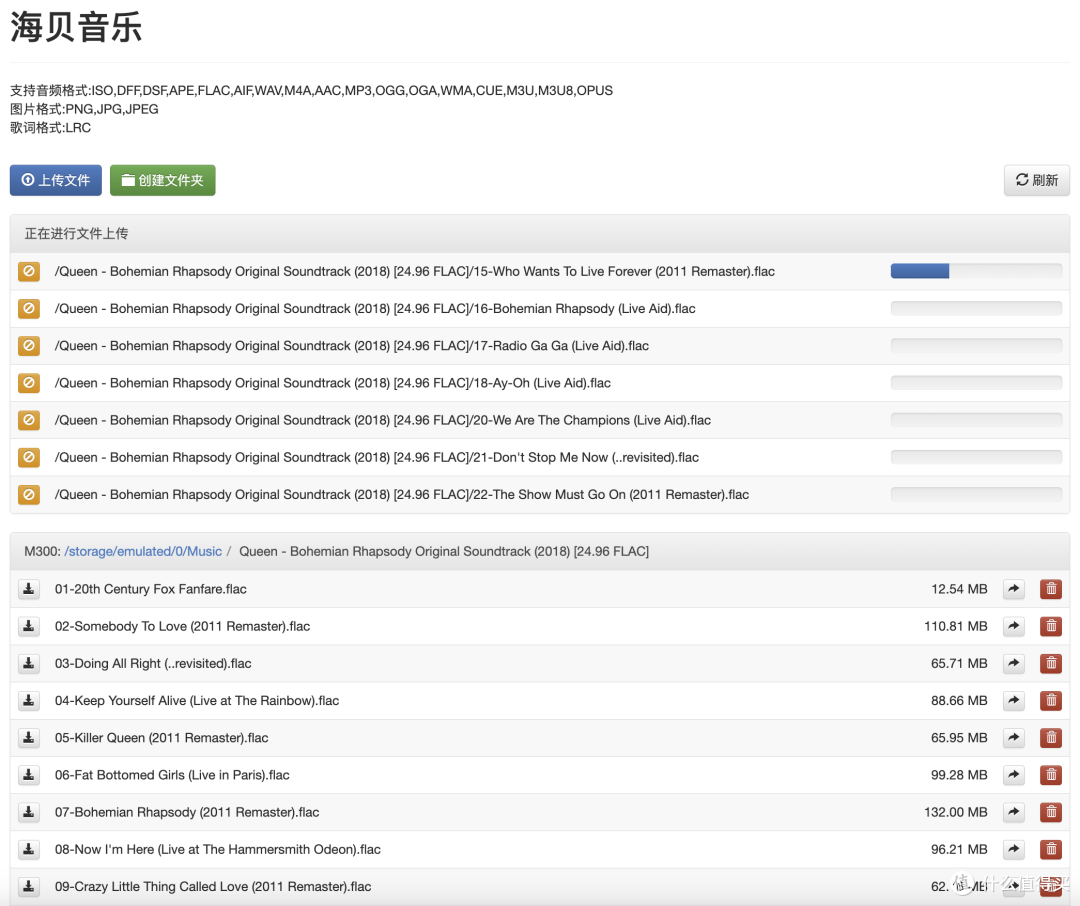The height and width of the screenshot is (906, 1080).
Task: Download 09-Crazy Little Thing Called Love file
Action: (x=29, y=887)
